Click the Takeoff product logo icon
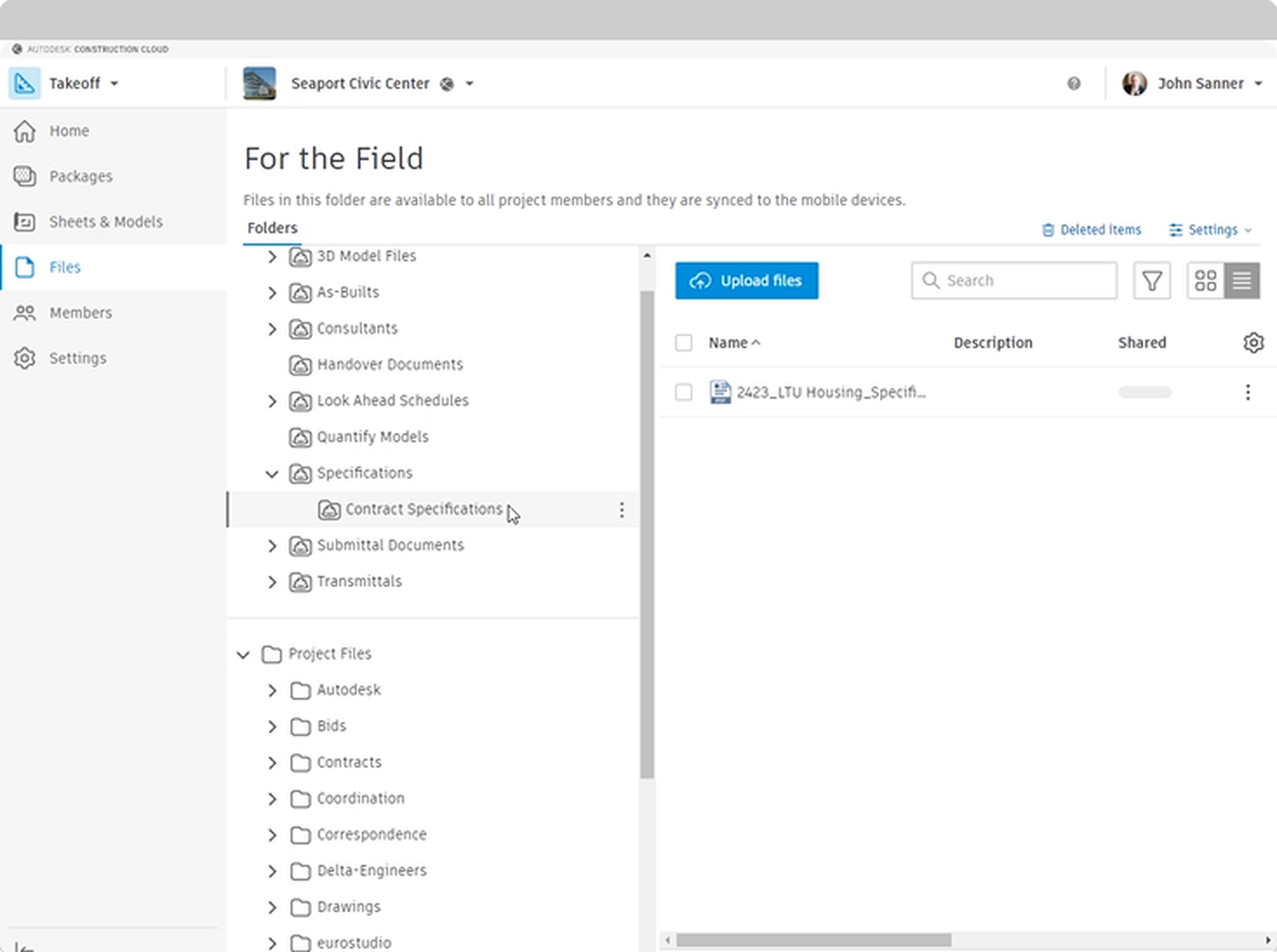This screenshot has width=1277, height=952. point(25,83)
